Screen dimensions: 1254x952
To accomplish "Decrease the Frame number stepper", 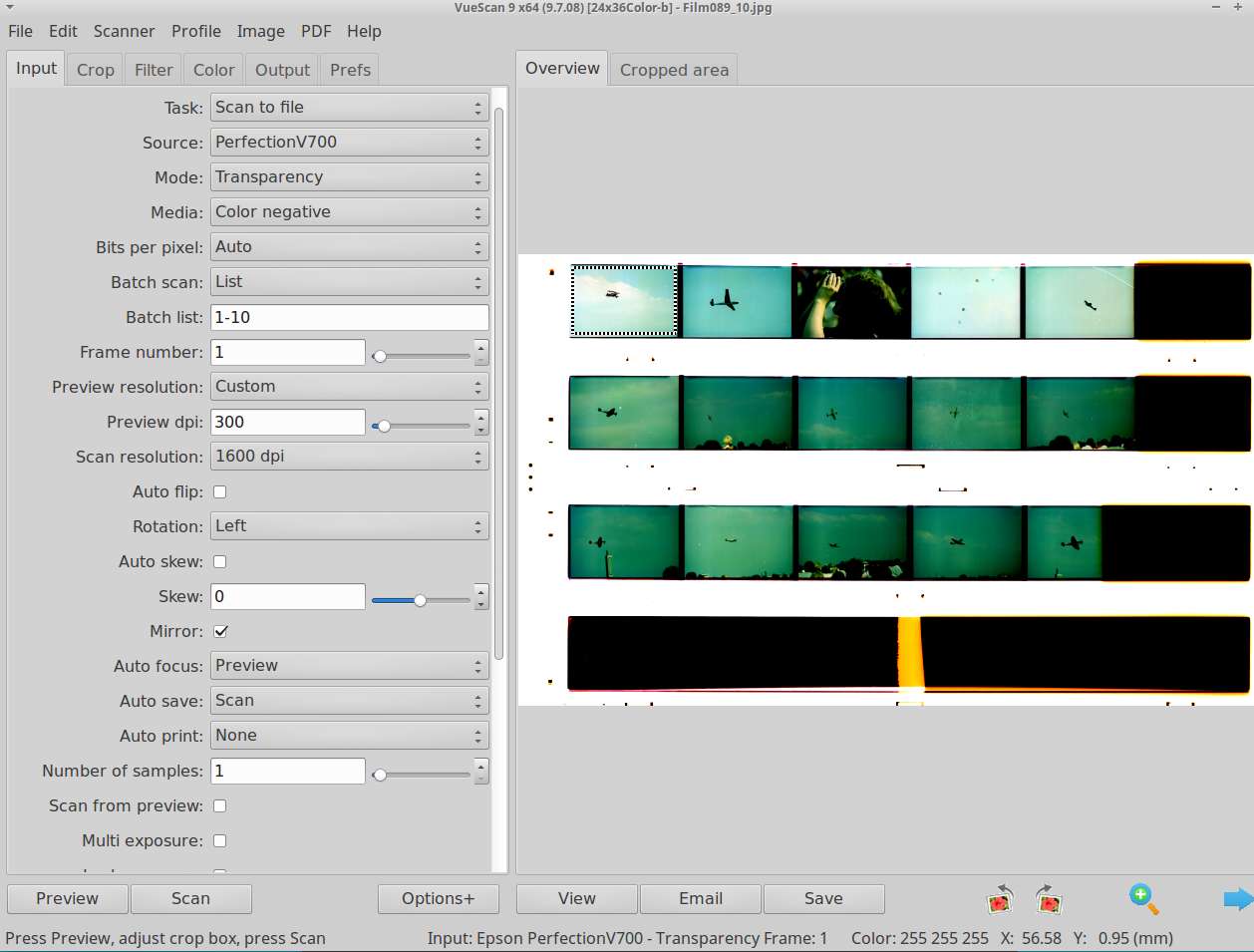I will 481,359.
